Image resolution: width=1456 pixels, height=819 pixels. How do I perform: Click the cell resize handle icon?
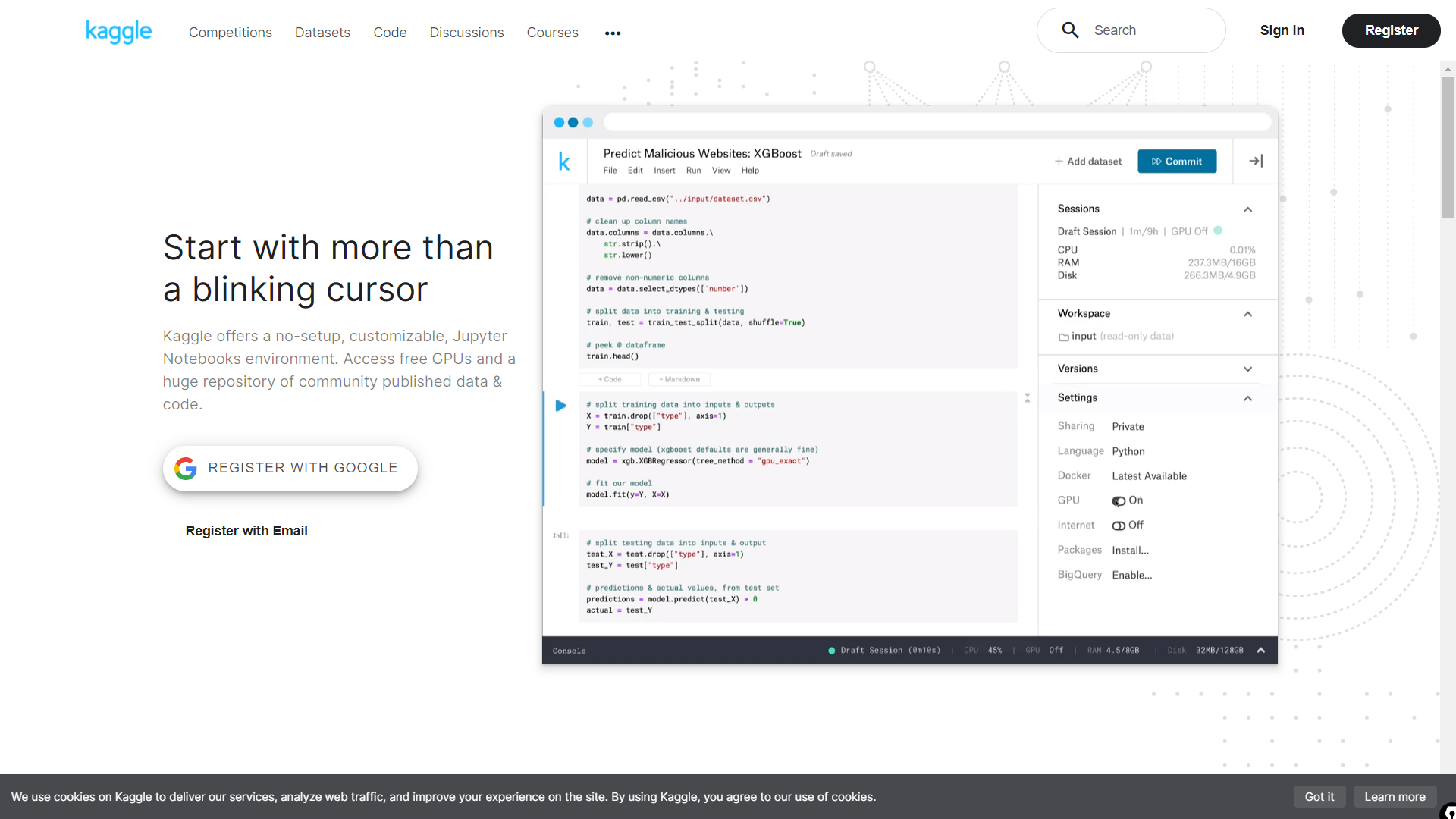(1028, 398)
